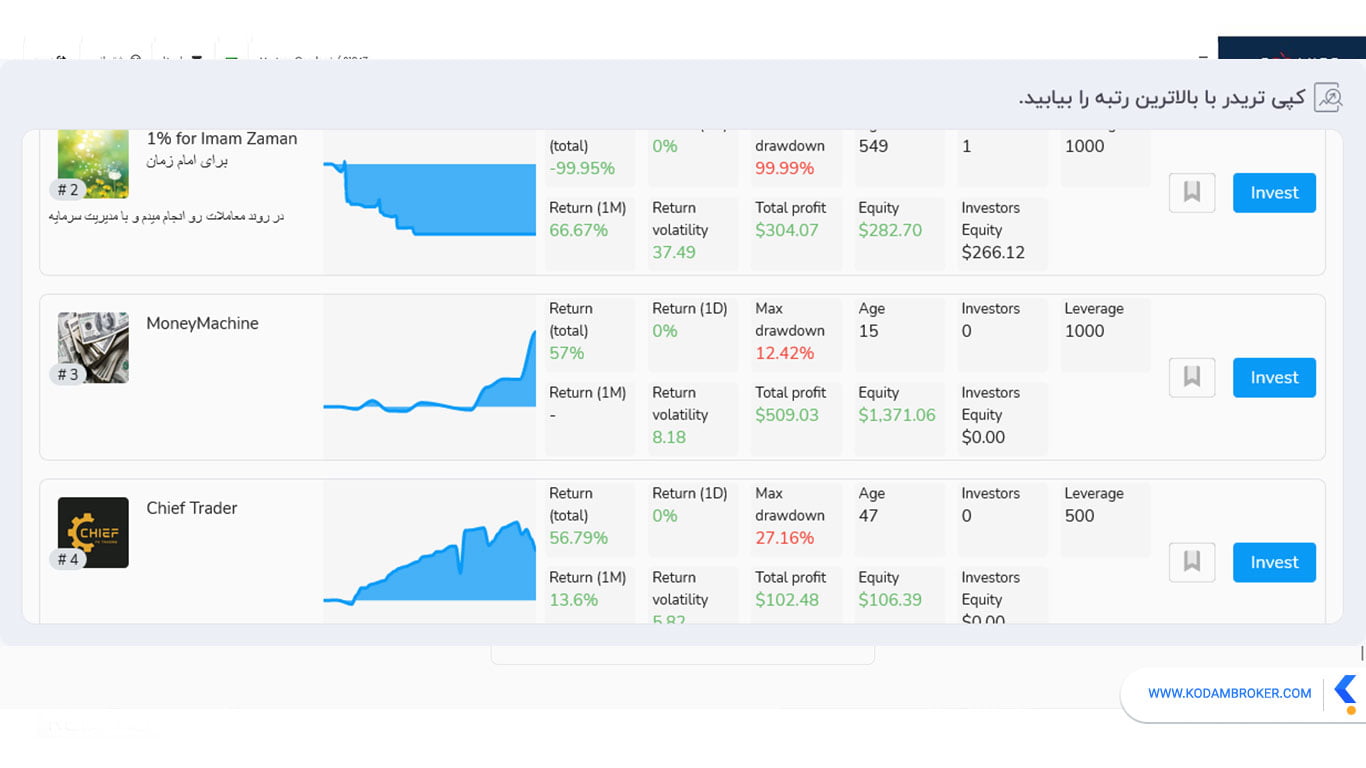This screenshot has height=768, width=1366.
Task: Click the top-ranked trader search icon
Action: point(1328,97)
